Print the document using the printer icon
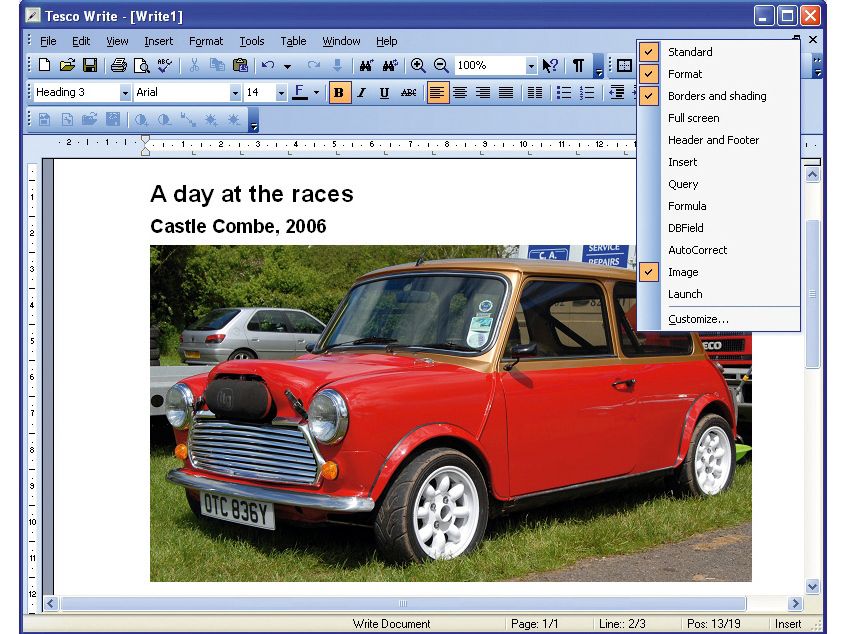The height and width of the screenshot is (634, 846). 118,65
